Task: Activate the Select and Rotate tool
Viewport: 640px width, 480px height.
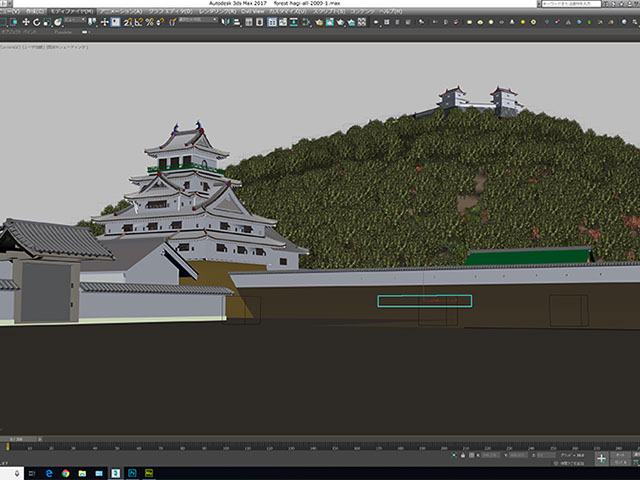Action: tap(36, 22)
